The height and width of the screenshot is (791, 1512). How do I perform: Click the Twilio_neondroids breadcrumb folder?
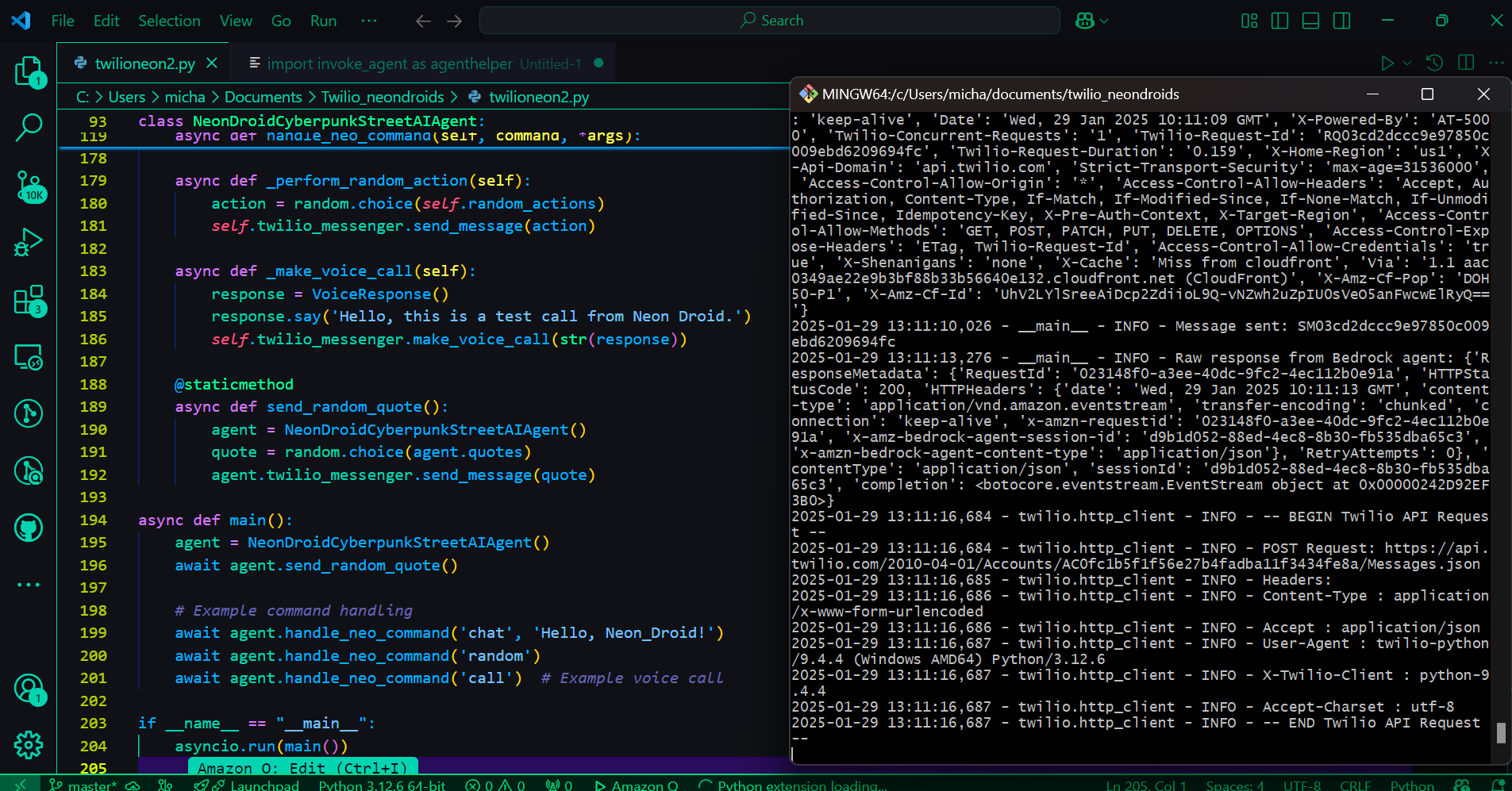coord(383,97)
